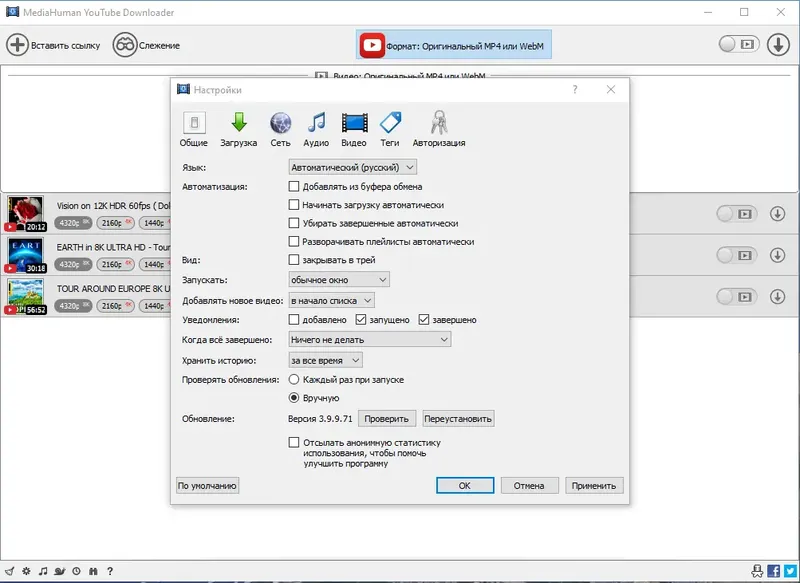Switch to the Теги settings tab
800x583 pixels.
click(x=390, y=129)
